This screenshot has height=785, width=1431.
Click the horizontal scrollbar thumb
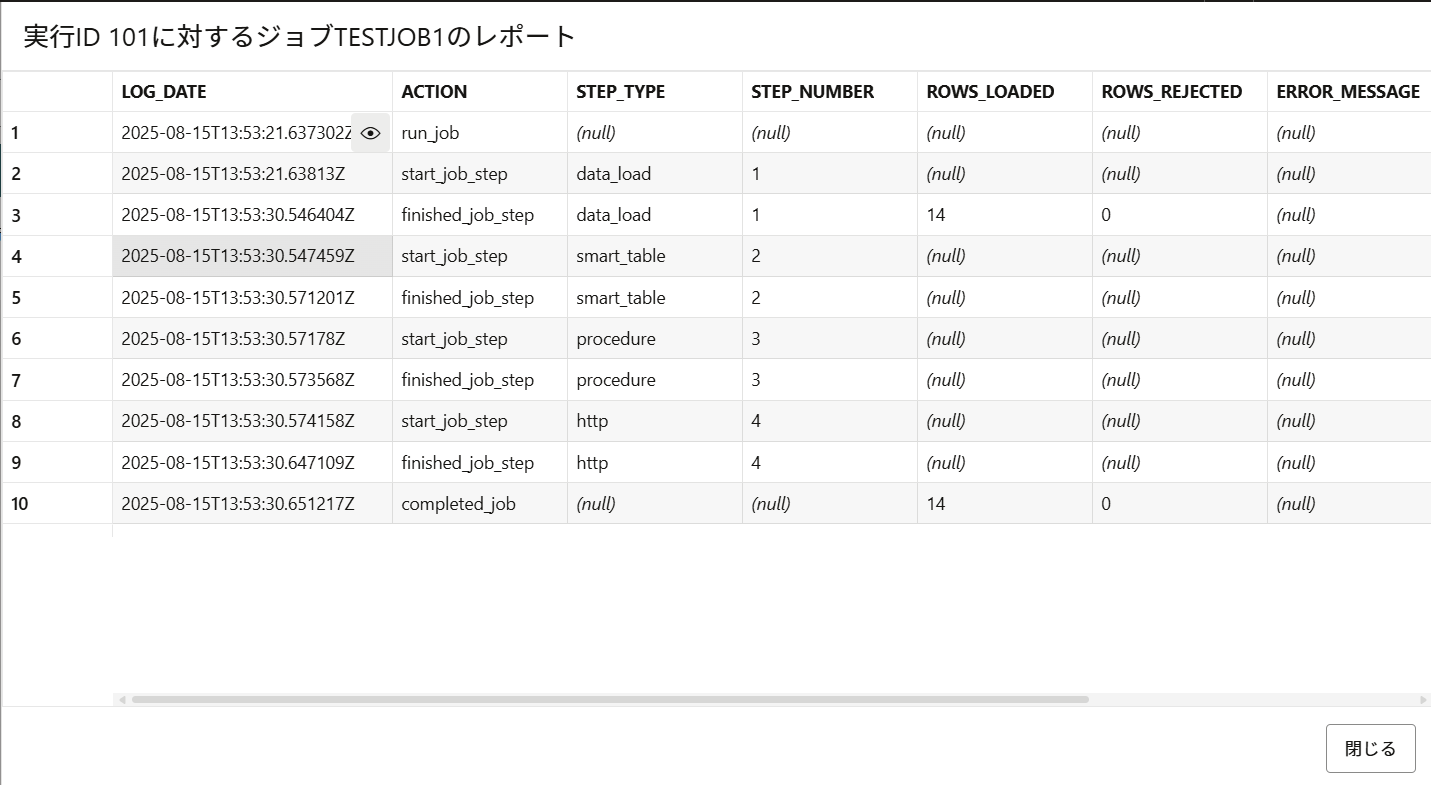coord(610,700)
